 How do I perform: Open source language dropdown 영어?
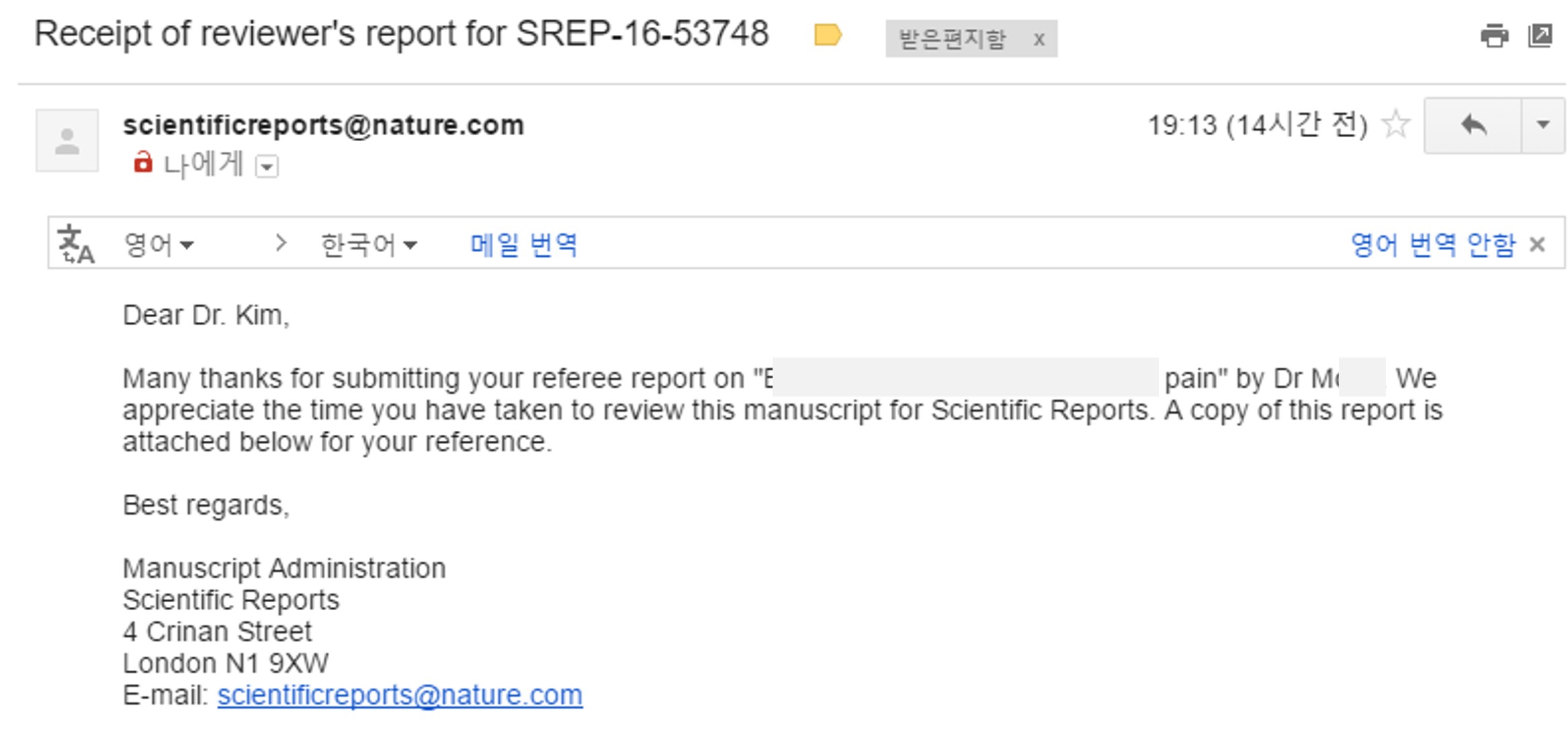pyautogui.click(x=159, y=245)
